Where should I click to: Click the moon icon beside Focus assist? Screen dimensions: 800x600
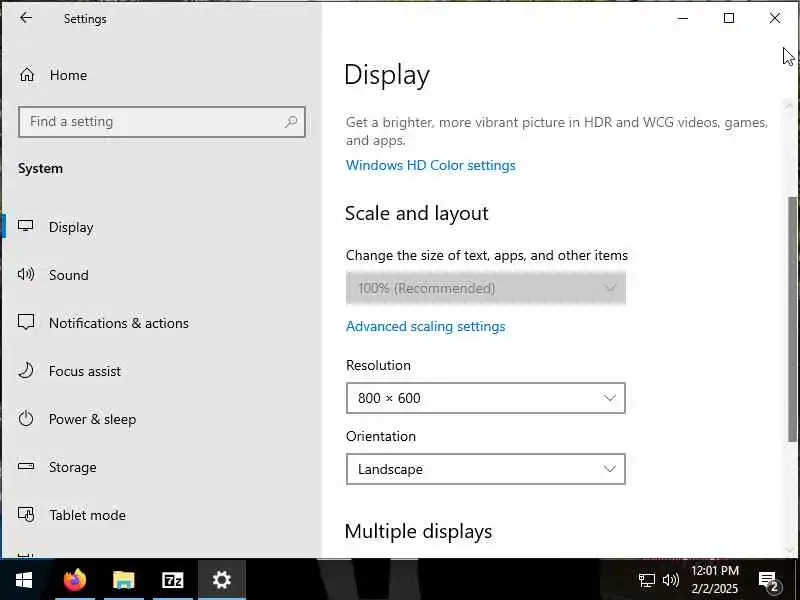[26, 370]
